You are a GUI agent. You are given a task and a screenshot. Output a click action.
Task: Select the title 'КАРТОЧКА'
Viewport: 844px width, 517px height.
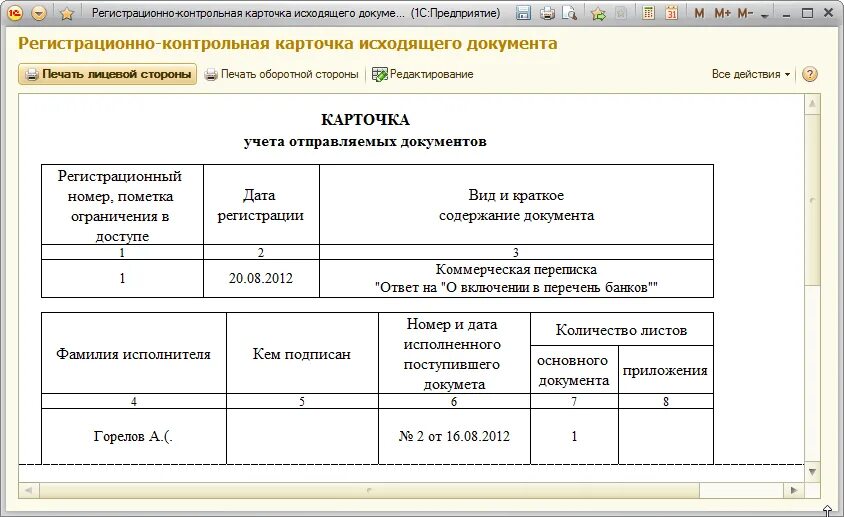click(365, 120)
